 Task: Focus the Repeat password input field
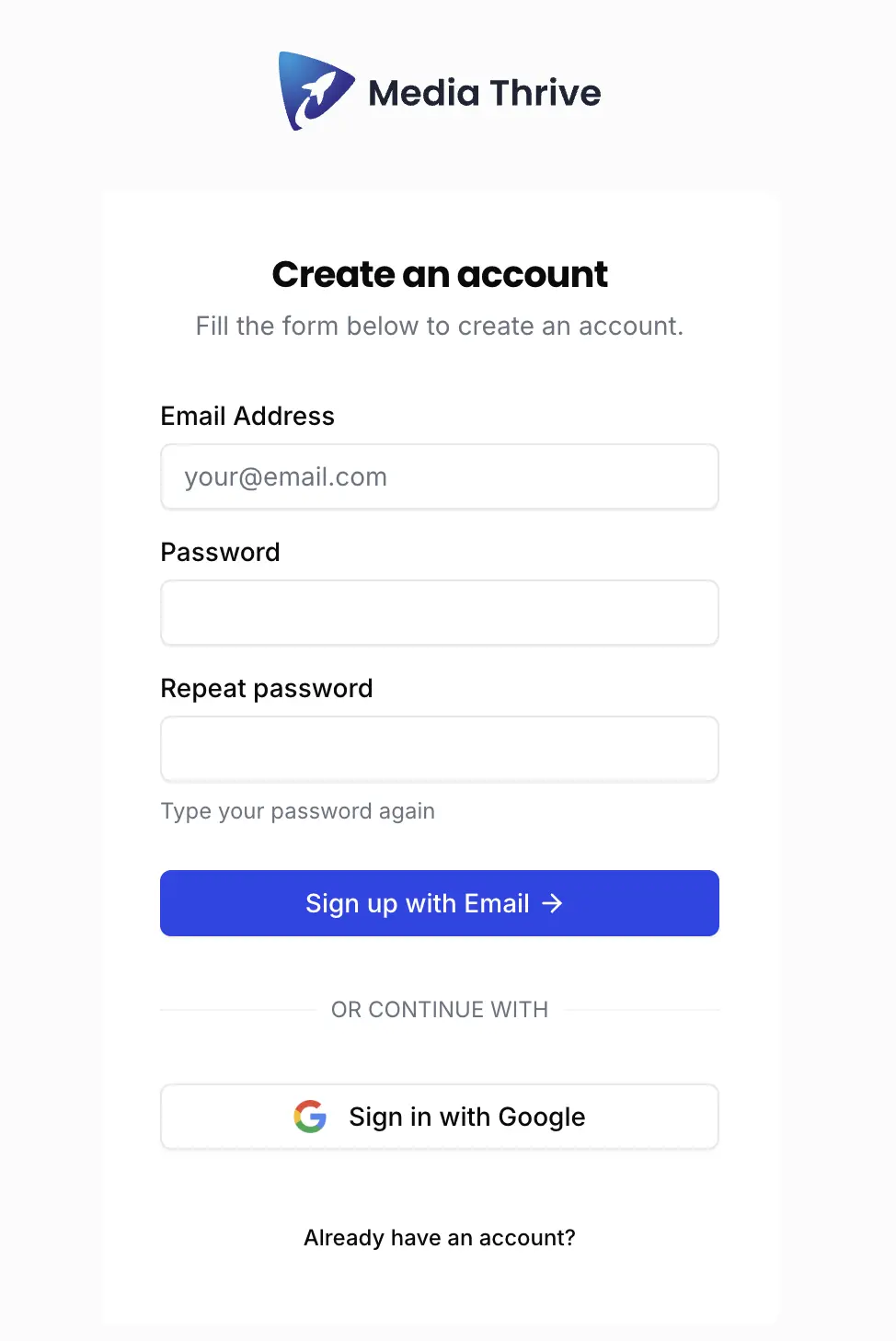coord(440,749)
